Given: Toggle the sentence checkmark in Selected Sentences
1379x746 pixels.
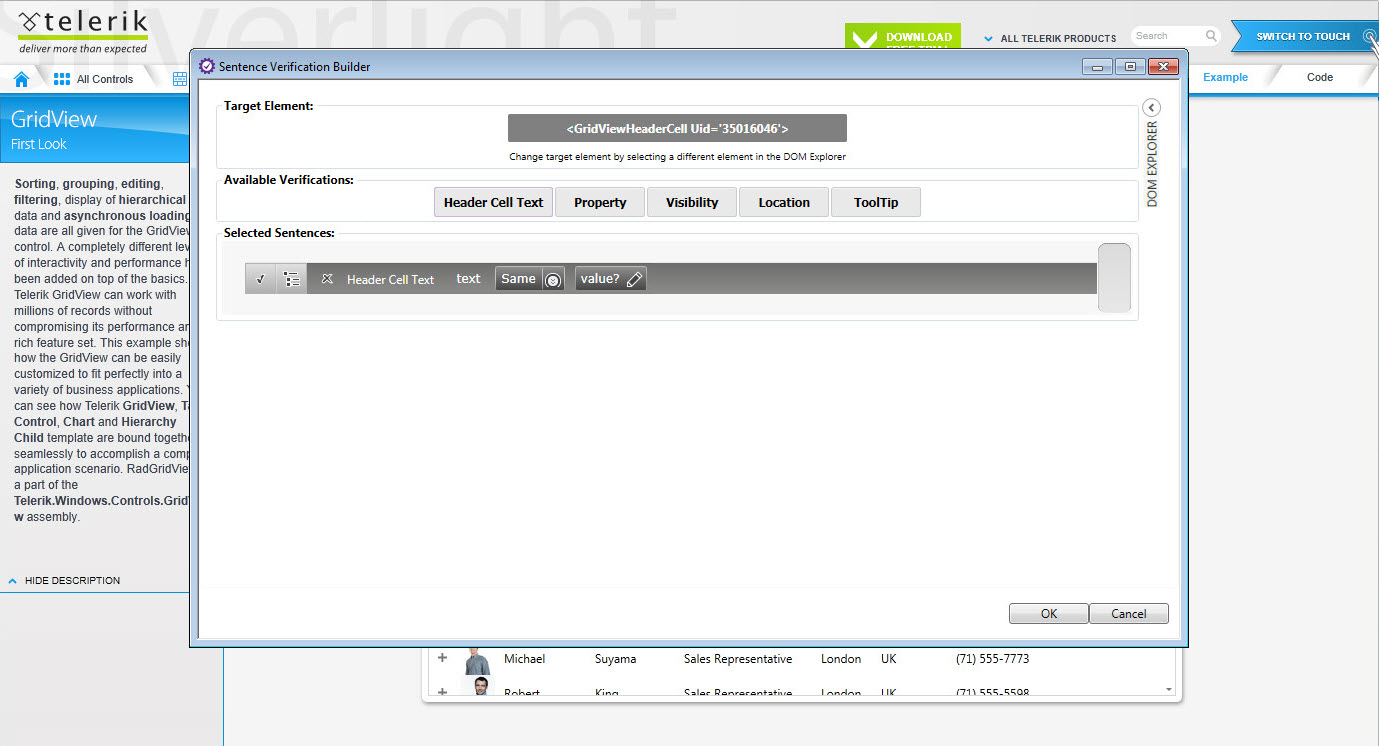Looking at the screenshot, I should pos(260,279).
